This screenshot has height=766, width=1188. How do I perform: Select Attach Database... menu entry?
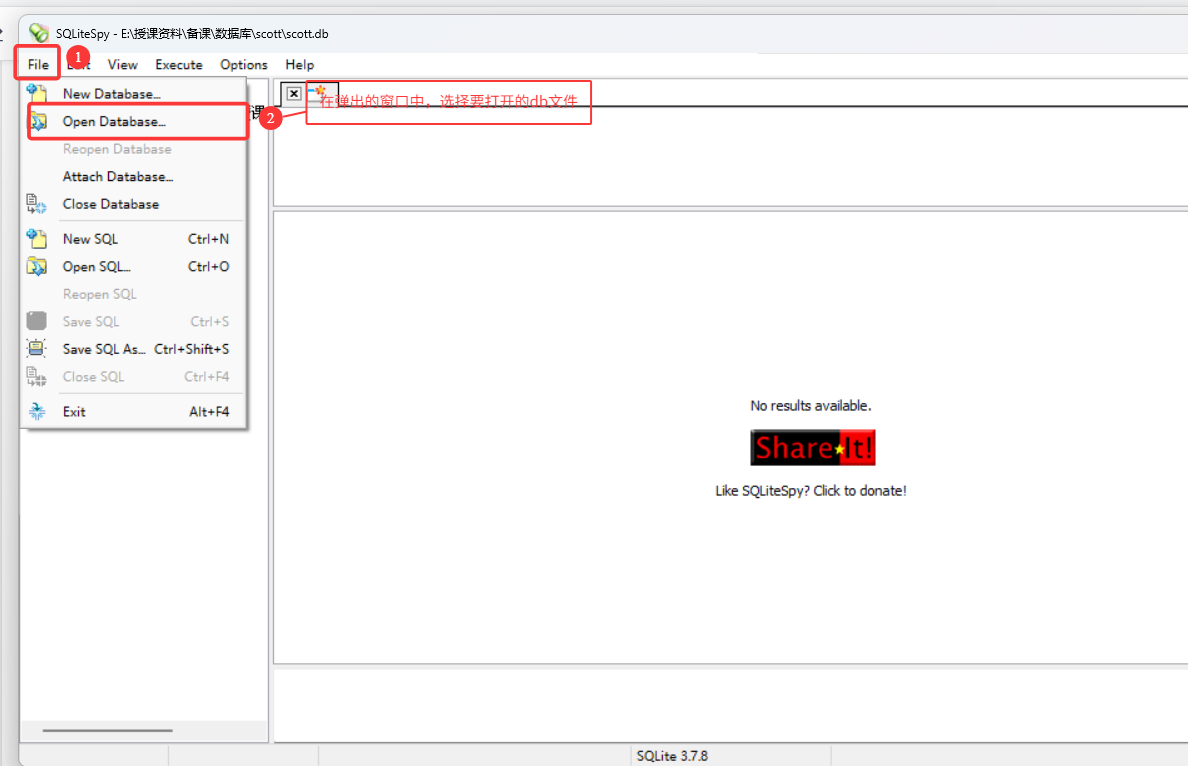(x=133, y=177)
